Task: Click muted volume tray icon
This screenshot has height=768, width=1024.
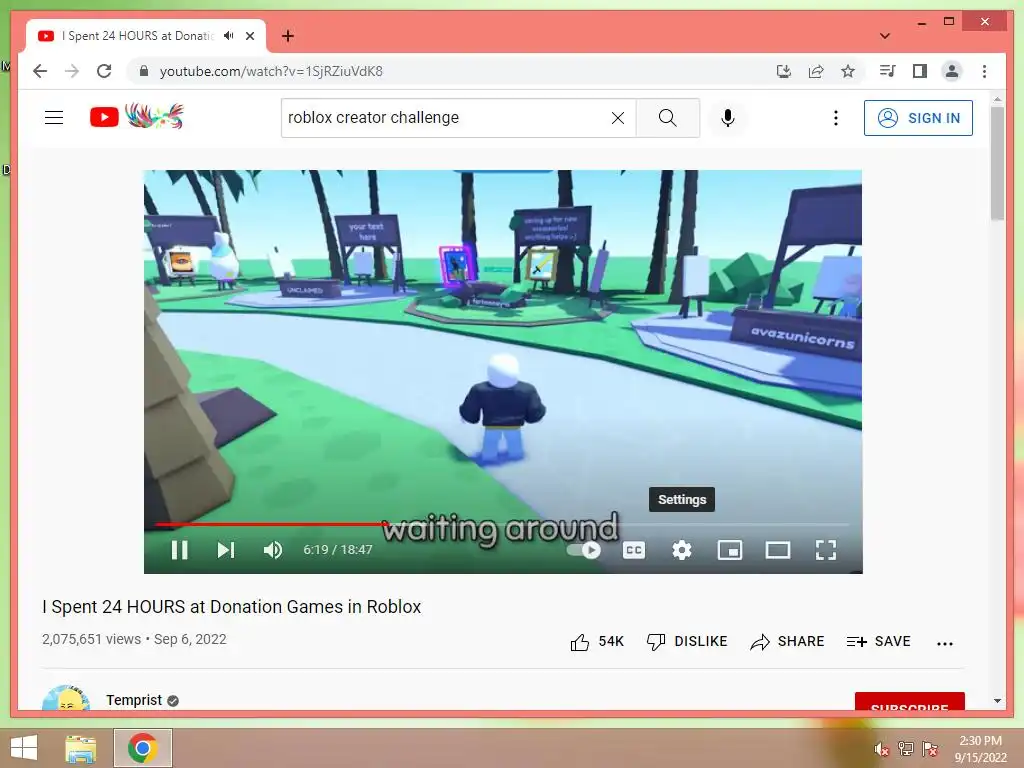Action: pos(882,749)
